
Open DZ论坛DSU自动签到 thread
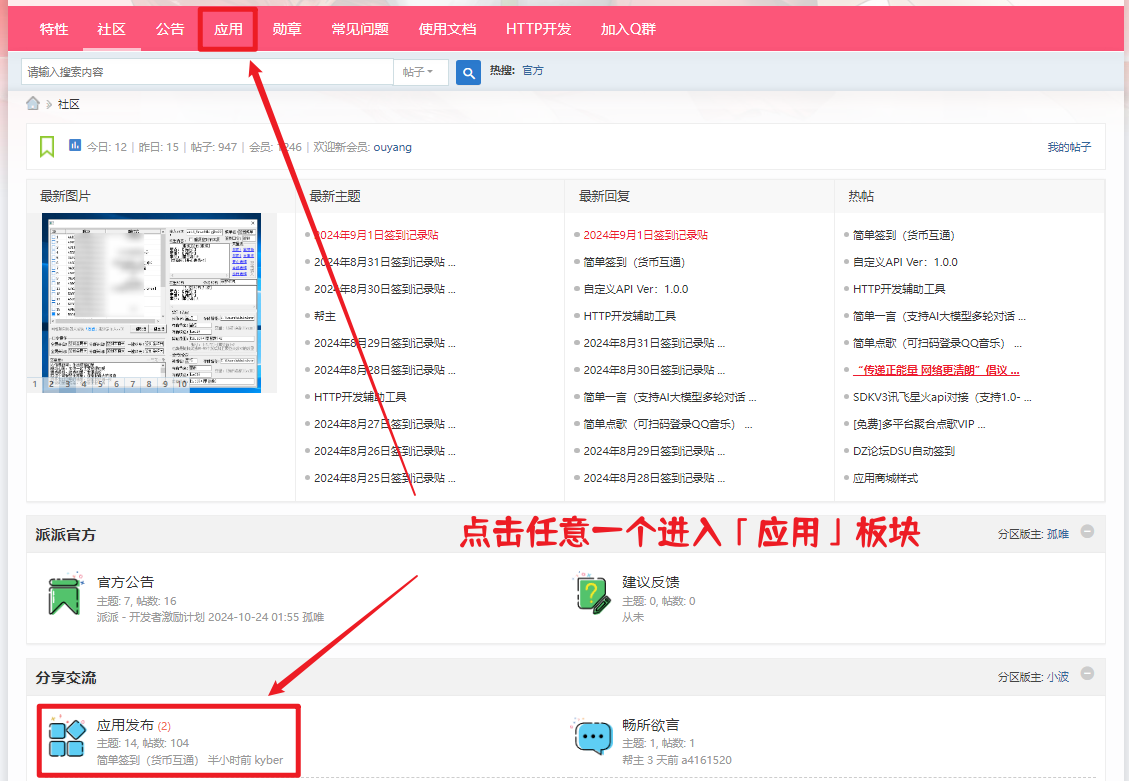[x=904, y=451]
